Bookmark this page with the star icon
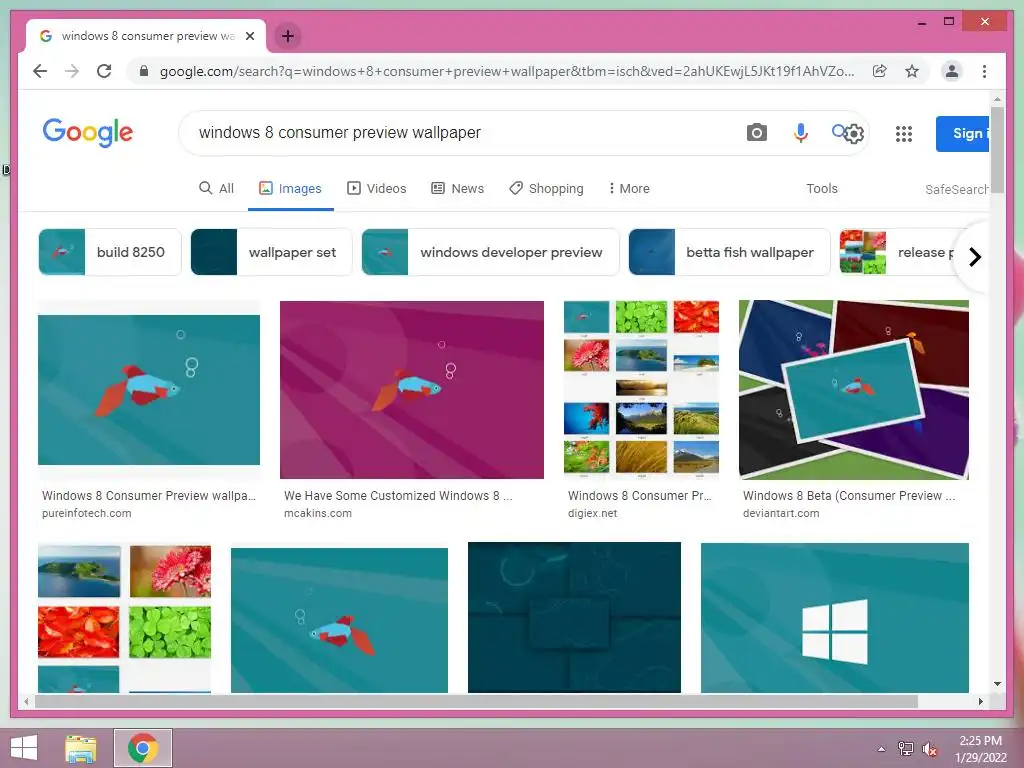This screenshot has height=768, width=1024. 912,71
